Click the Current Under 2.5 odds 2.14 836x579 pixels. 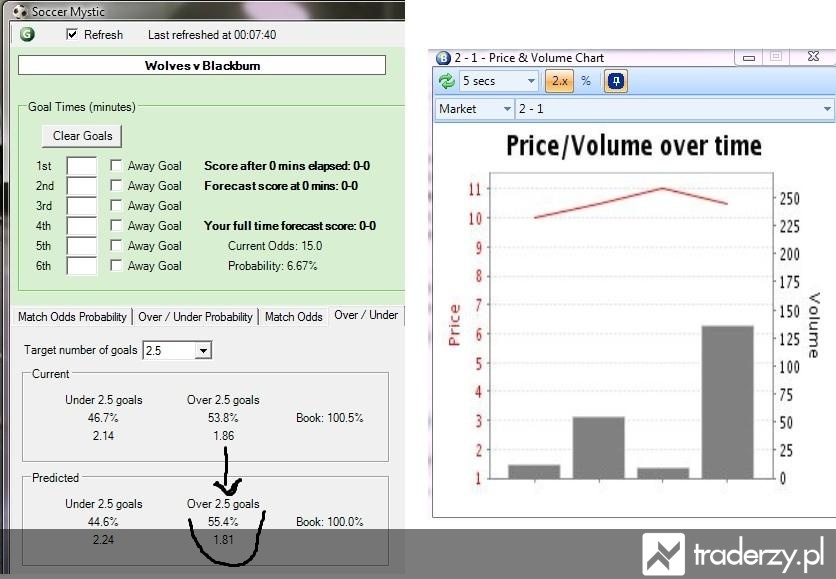[103, 436]
